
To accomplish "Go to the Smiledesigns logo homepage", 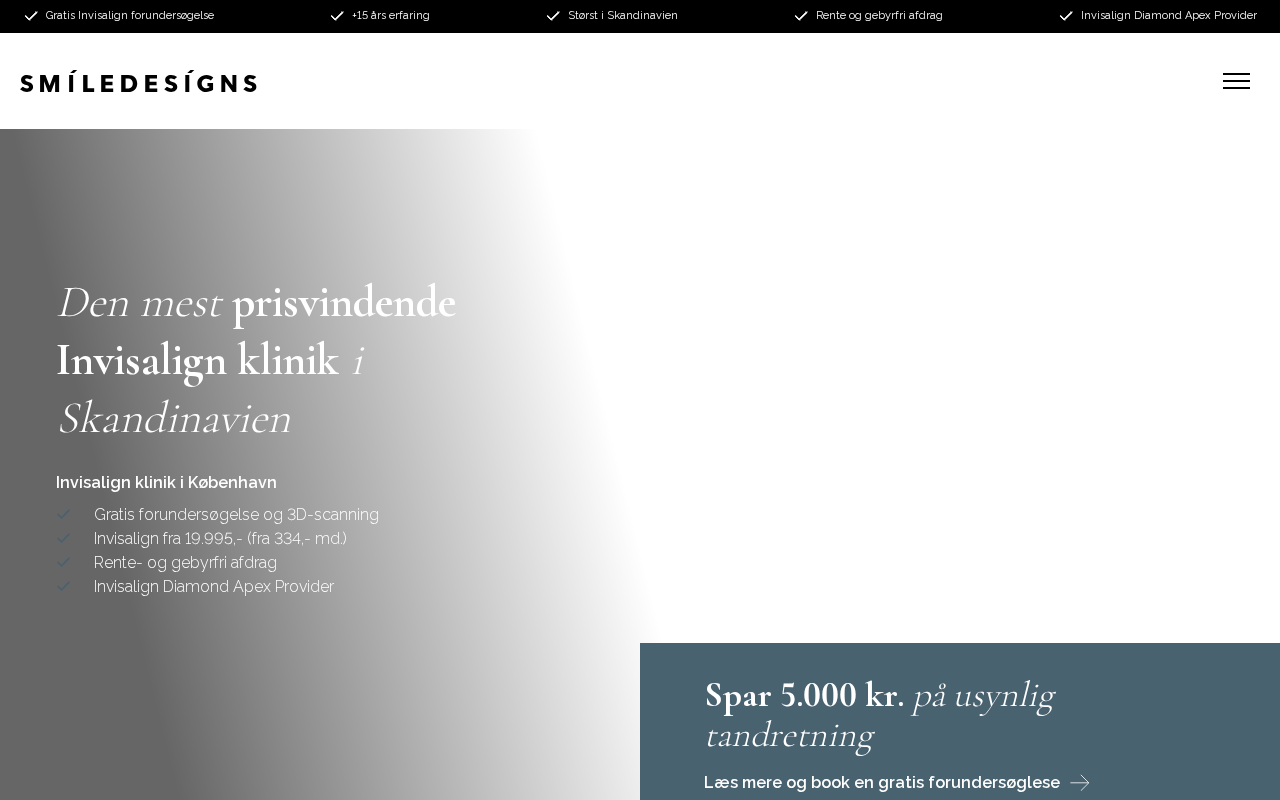I will pyautogui.click(x=139, y=83).
